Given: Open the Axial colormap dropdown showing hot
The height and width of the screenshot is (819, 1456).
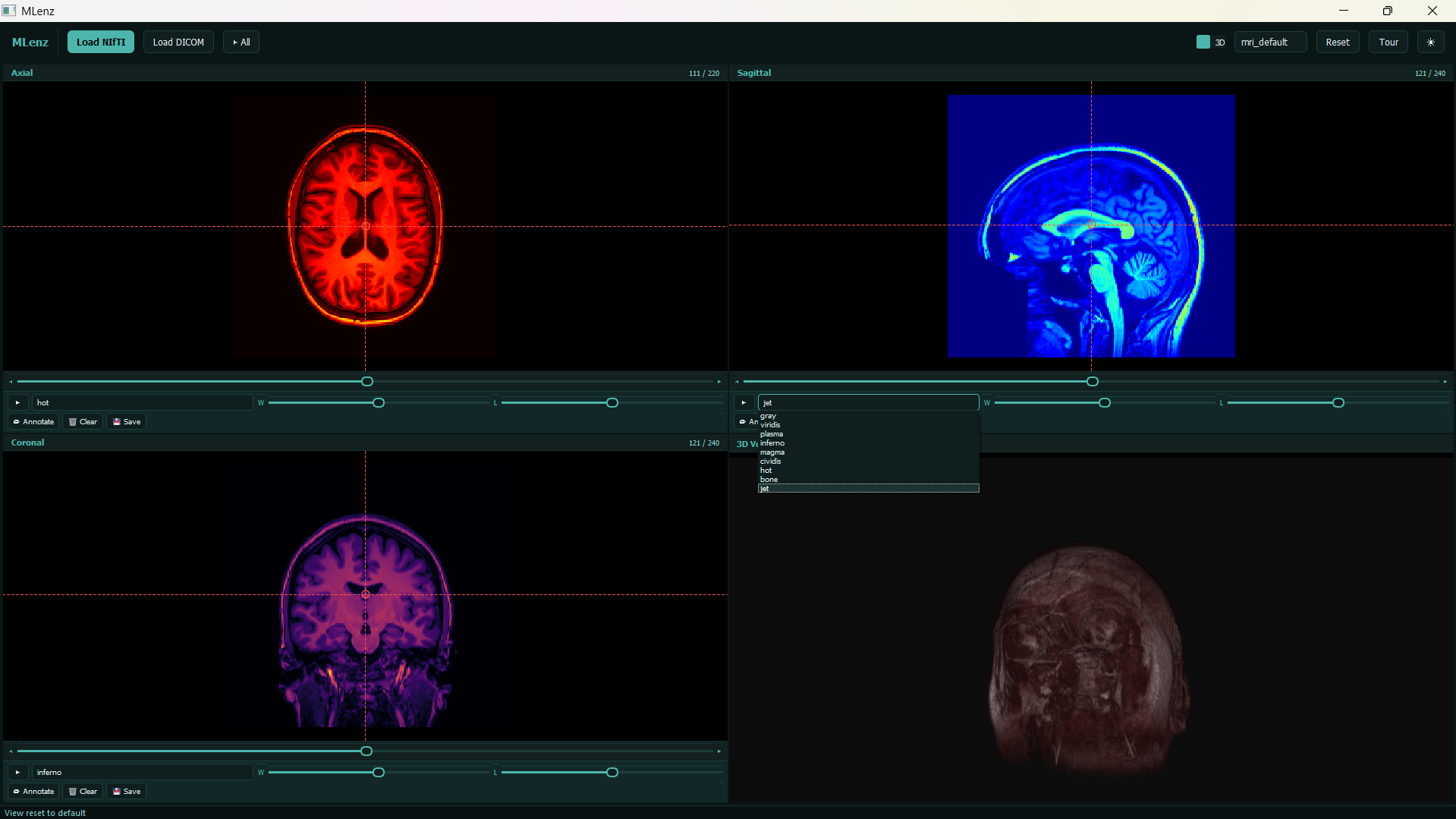Looking at the screenshot, I should coord(142,403).
